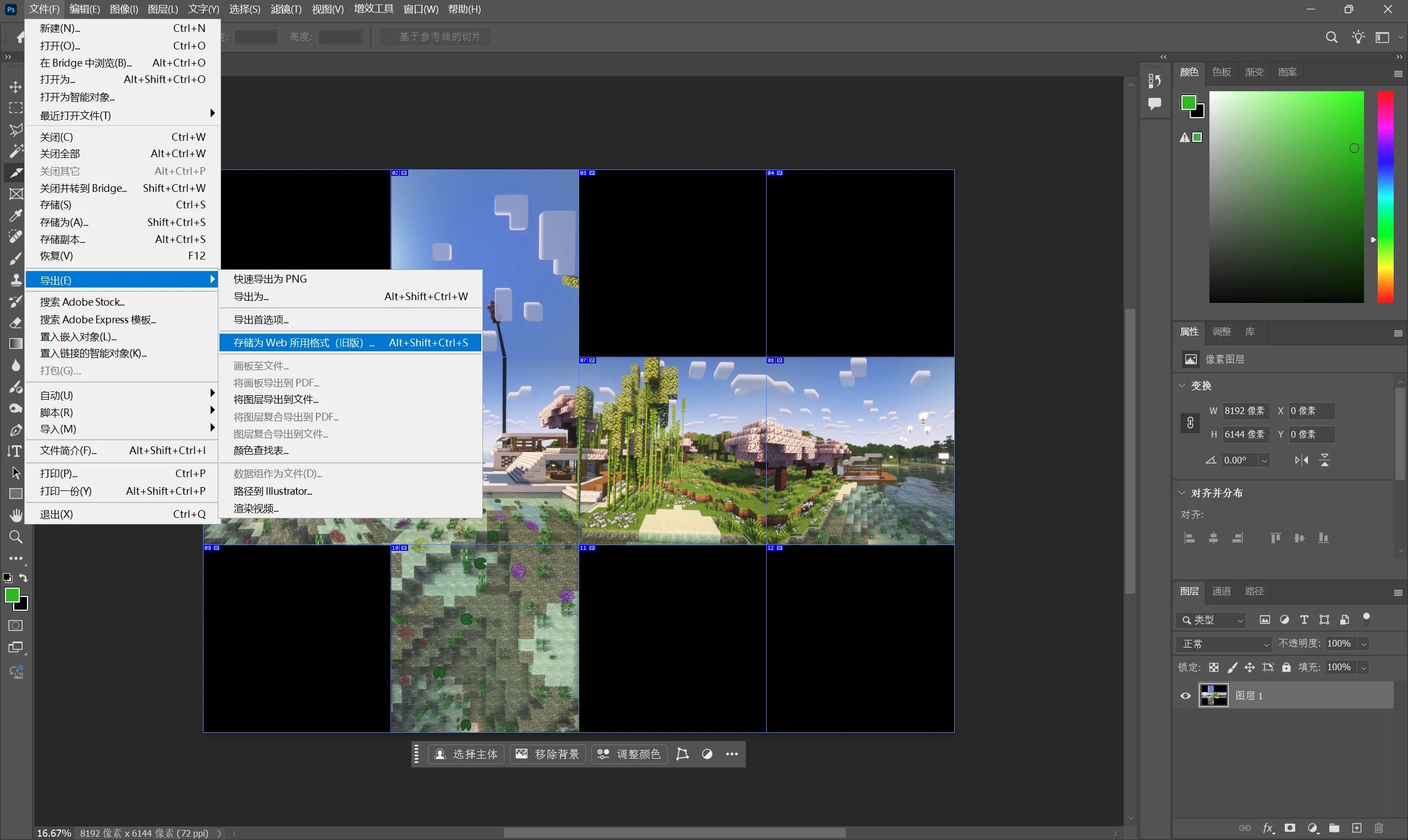
Task: Open the History panel icon
Action: (x=1155, y=81)
